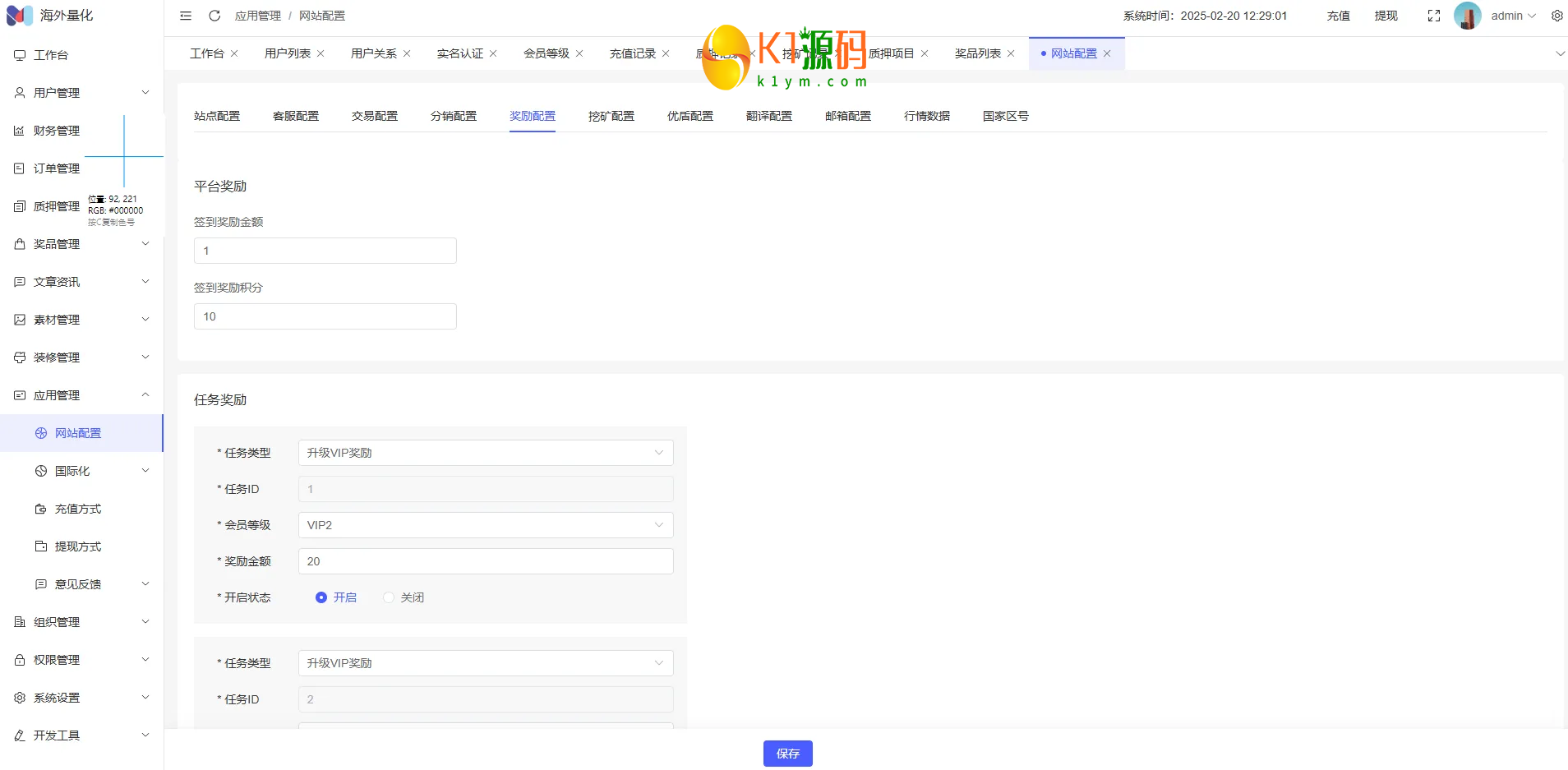This screenshot has height=770, width=1568.
Task: Switch to the 挖矿配置 tab
Action: (611, 116)
